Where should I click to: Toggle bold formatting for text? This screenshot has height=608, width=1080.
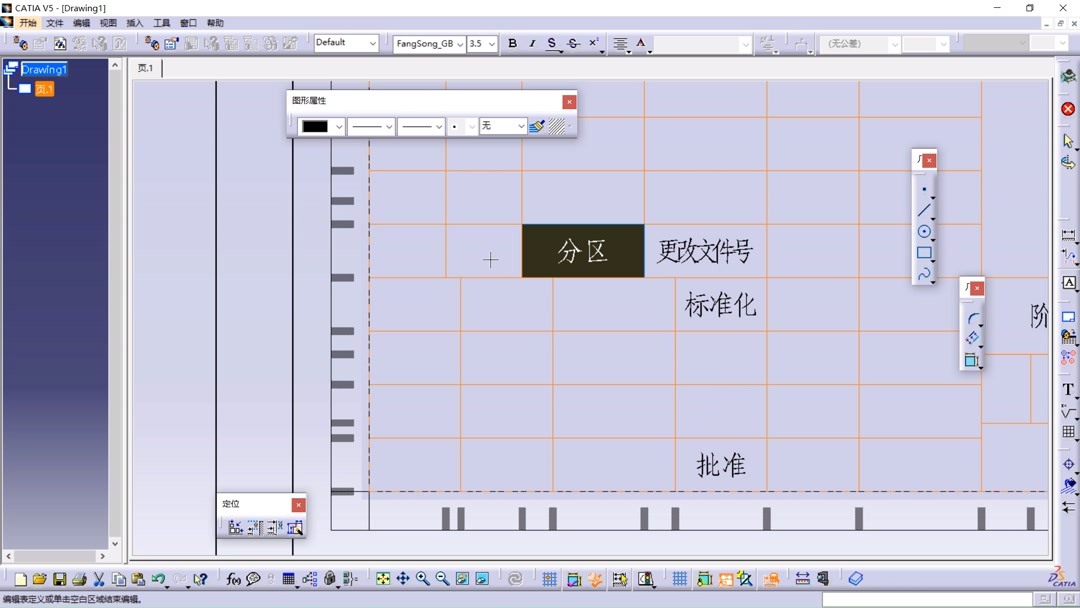tap(512, 44)
